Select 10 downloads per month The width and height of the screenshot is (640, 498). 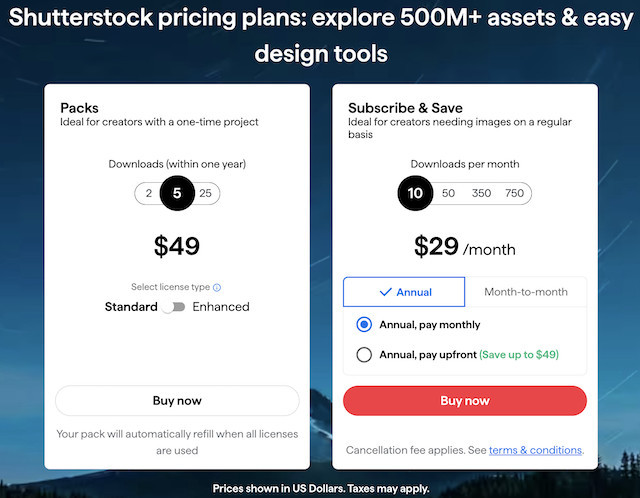point(415,193)
